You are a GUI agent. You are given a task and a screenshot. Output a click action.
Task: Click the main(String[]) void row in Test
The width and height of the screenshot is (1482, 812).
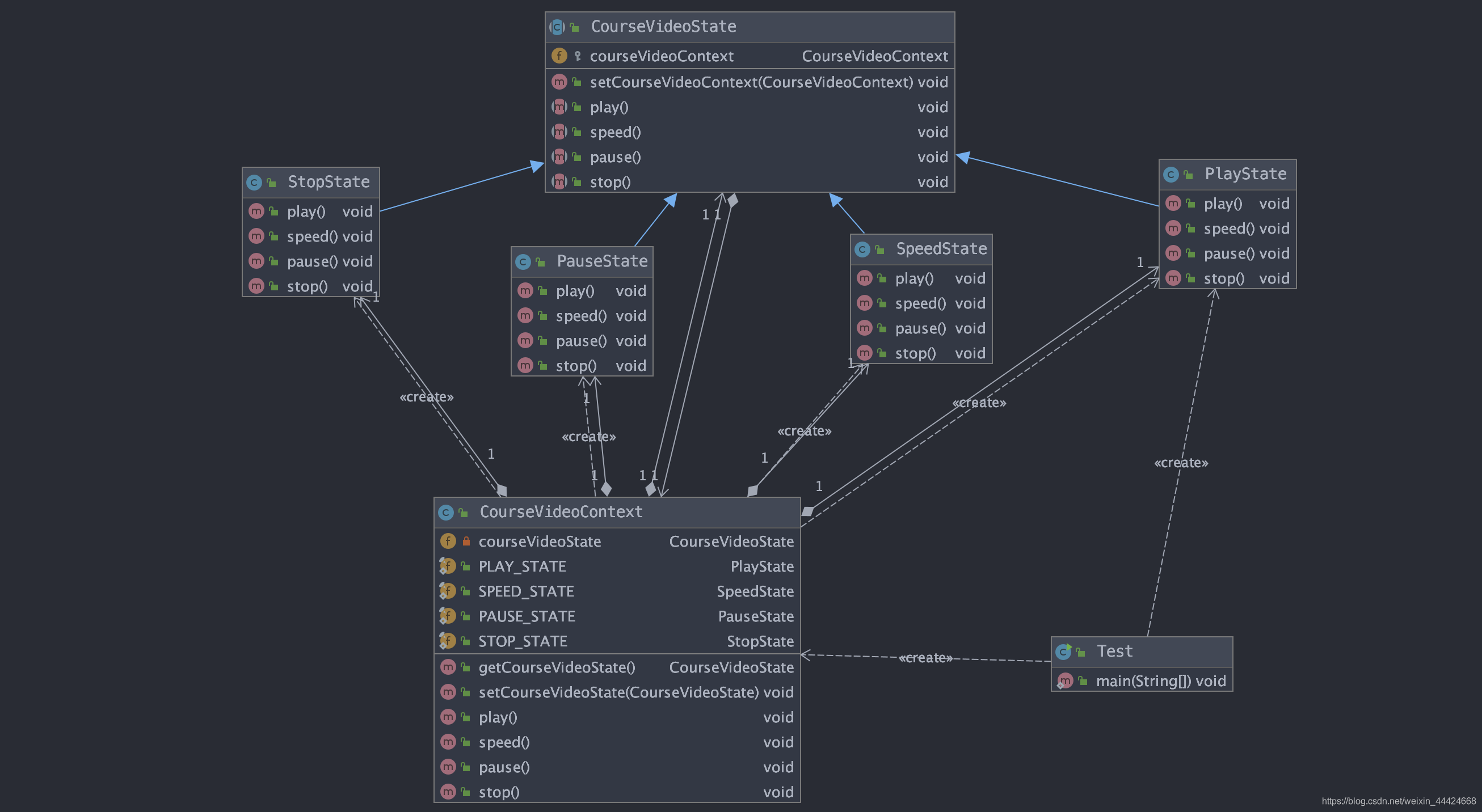(x=1142, y=682)
